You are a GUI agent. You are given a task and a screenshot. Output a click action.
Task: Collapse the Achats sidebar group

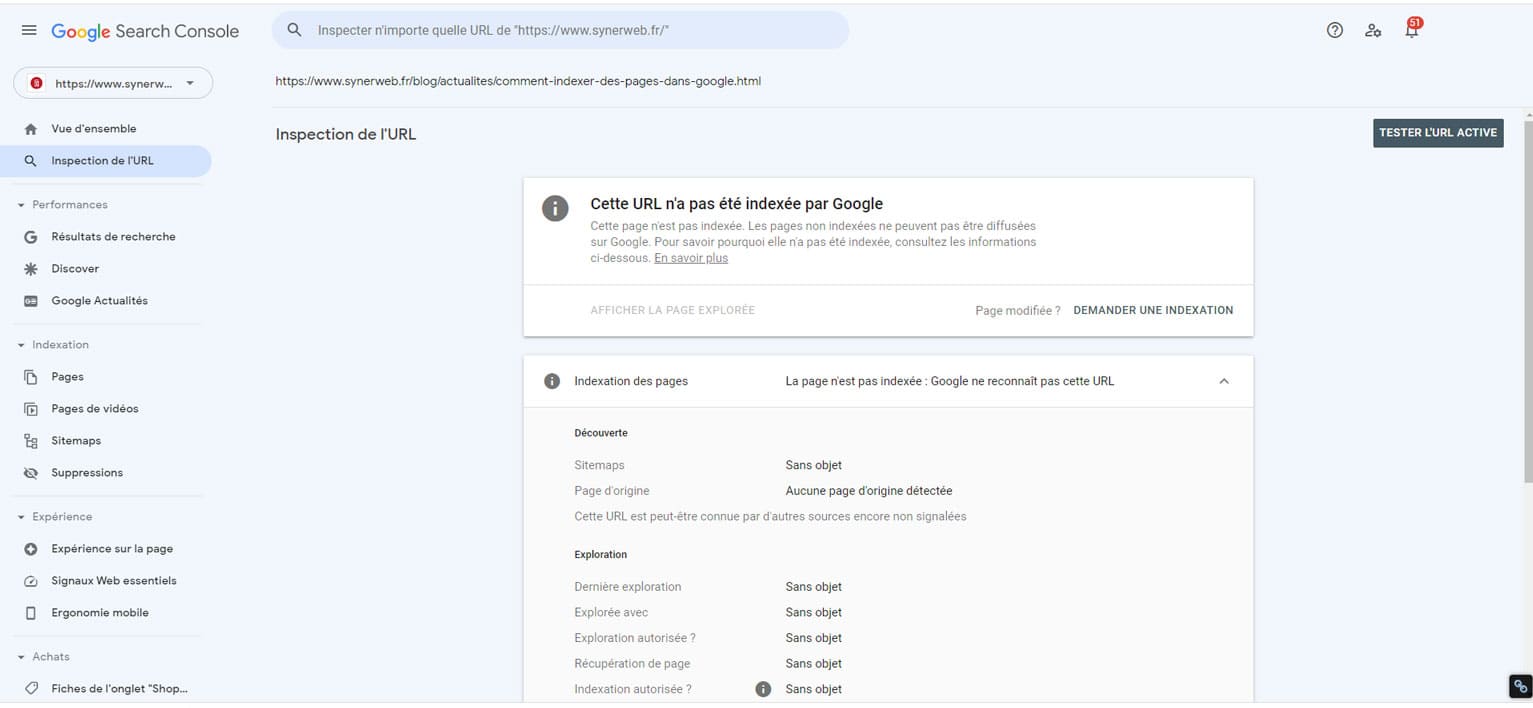tap(21, 657)
